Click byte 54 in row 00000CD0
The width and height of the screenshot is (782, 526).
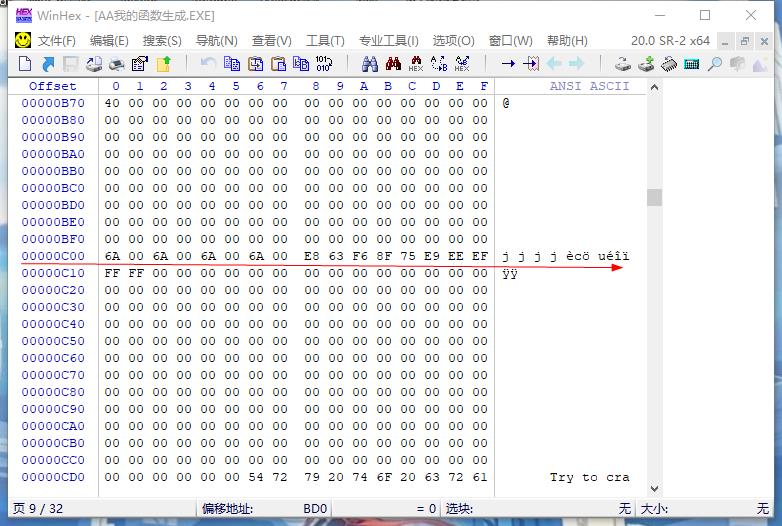256,477
